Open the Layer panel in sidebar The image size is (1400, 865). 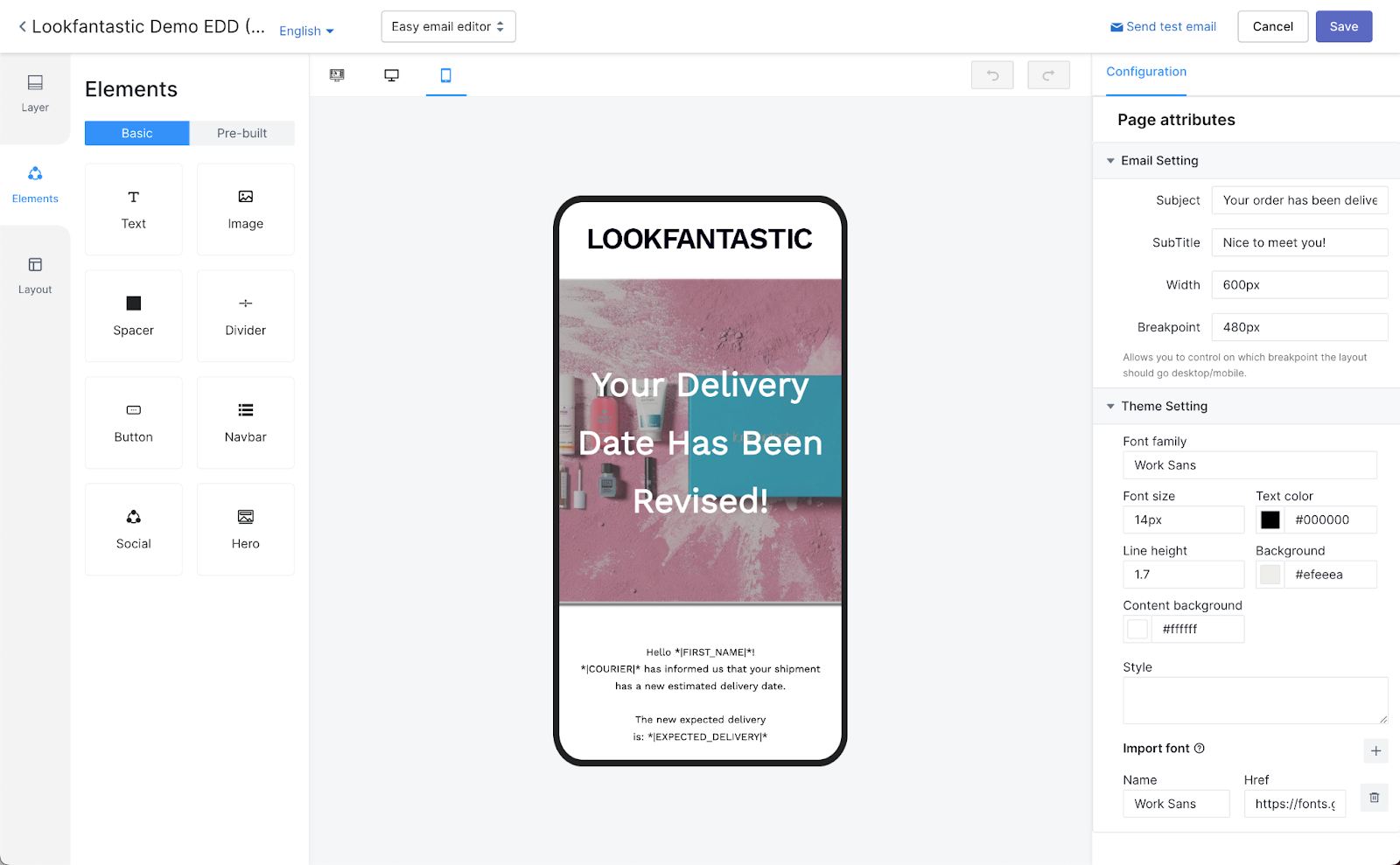pyautogui.click(x=35, y=93)
